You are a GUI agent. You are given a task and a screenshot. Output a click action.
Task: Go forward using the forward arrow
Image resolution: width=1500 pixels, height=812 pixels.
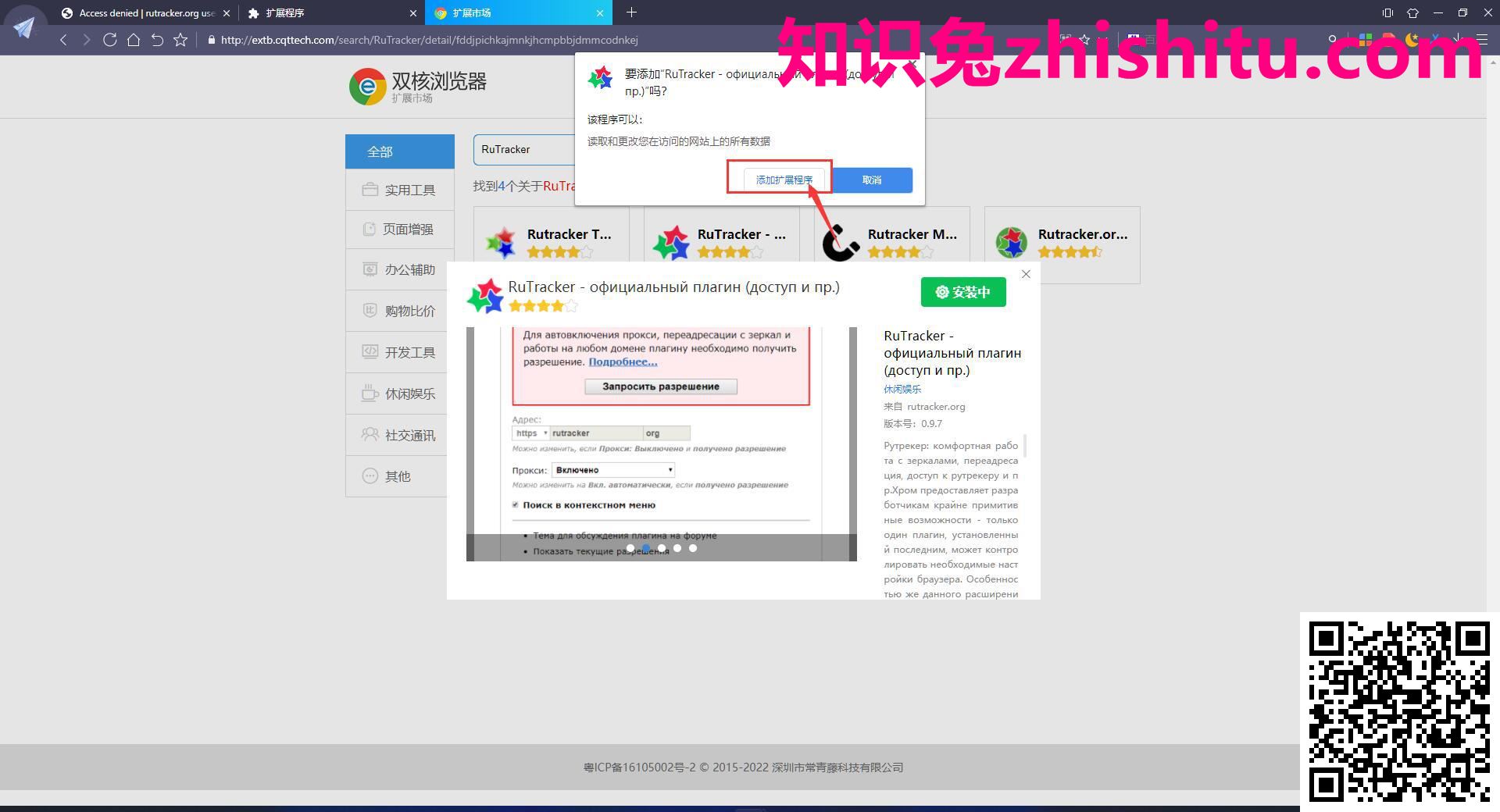86,40
